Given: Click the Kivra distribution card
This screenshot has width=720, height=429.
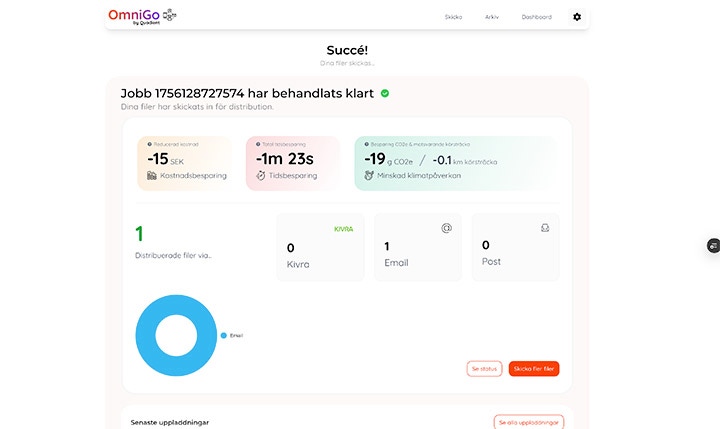Looking at the screenshot, I should (x=321, y=246).
